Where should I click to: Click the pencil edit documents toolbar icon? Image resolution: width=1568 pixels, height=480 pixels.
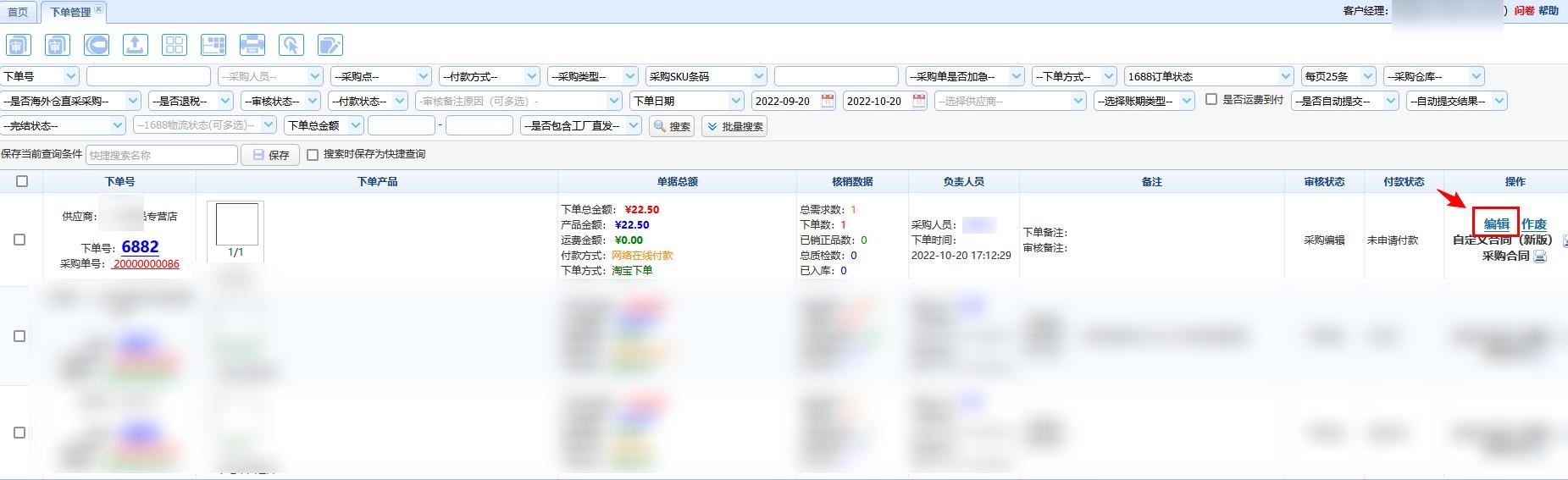tap(330, 45)
